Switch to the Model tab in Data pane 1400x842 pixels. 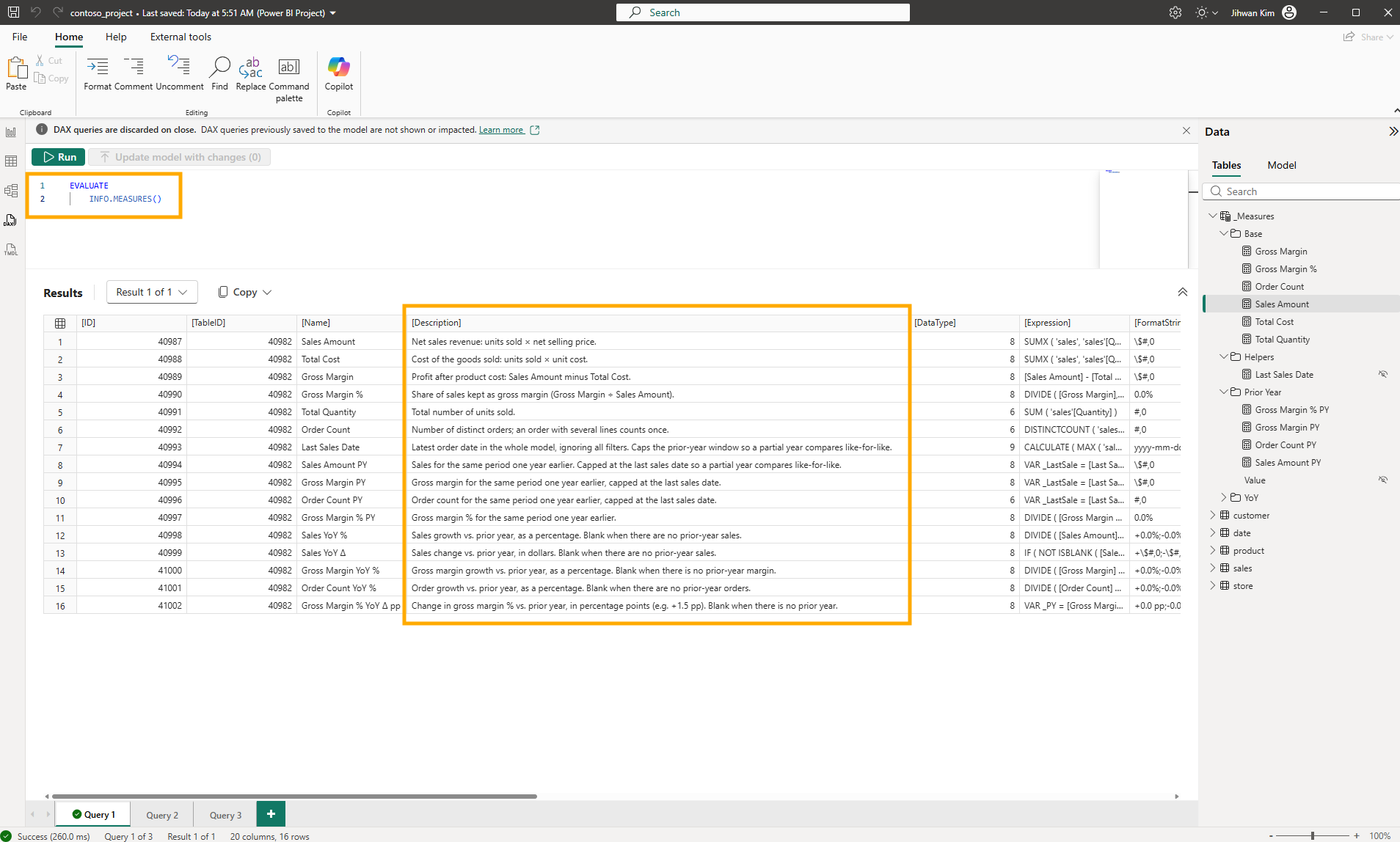click(x=1281, y=165)
